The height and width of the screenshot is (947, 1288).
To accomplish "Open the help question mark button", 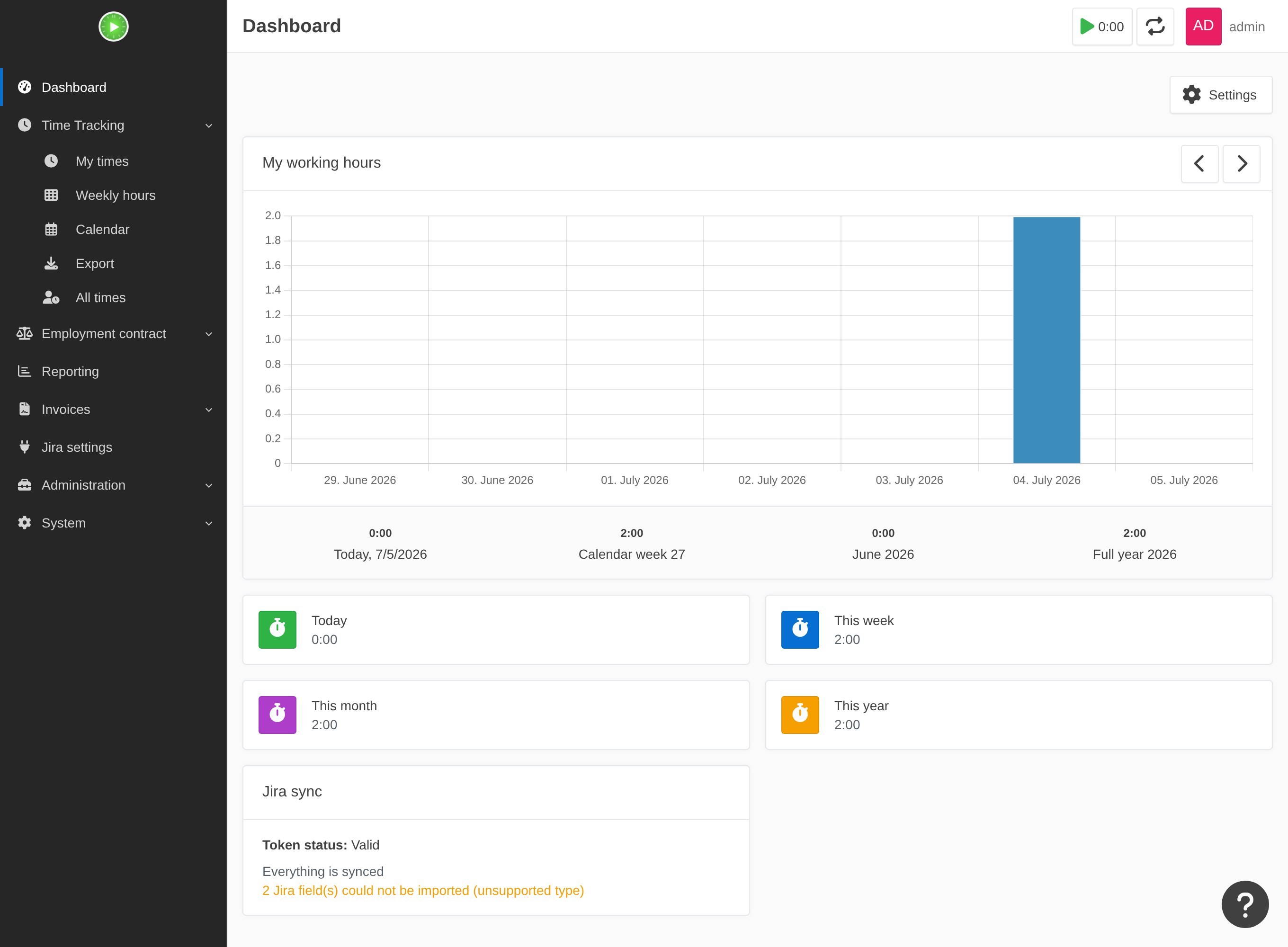I will point(1245,904).
